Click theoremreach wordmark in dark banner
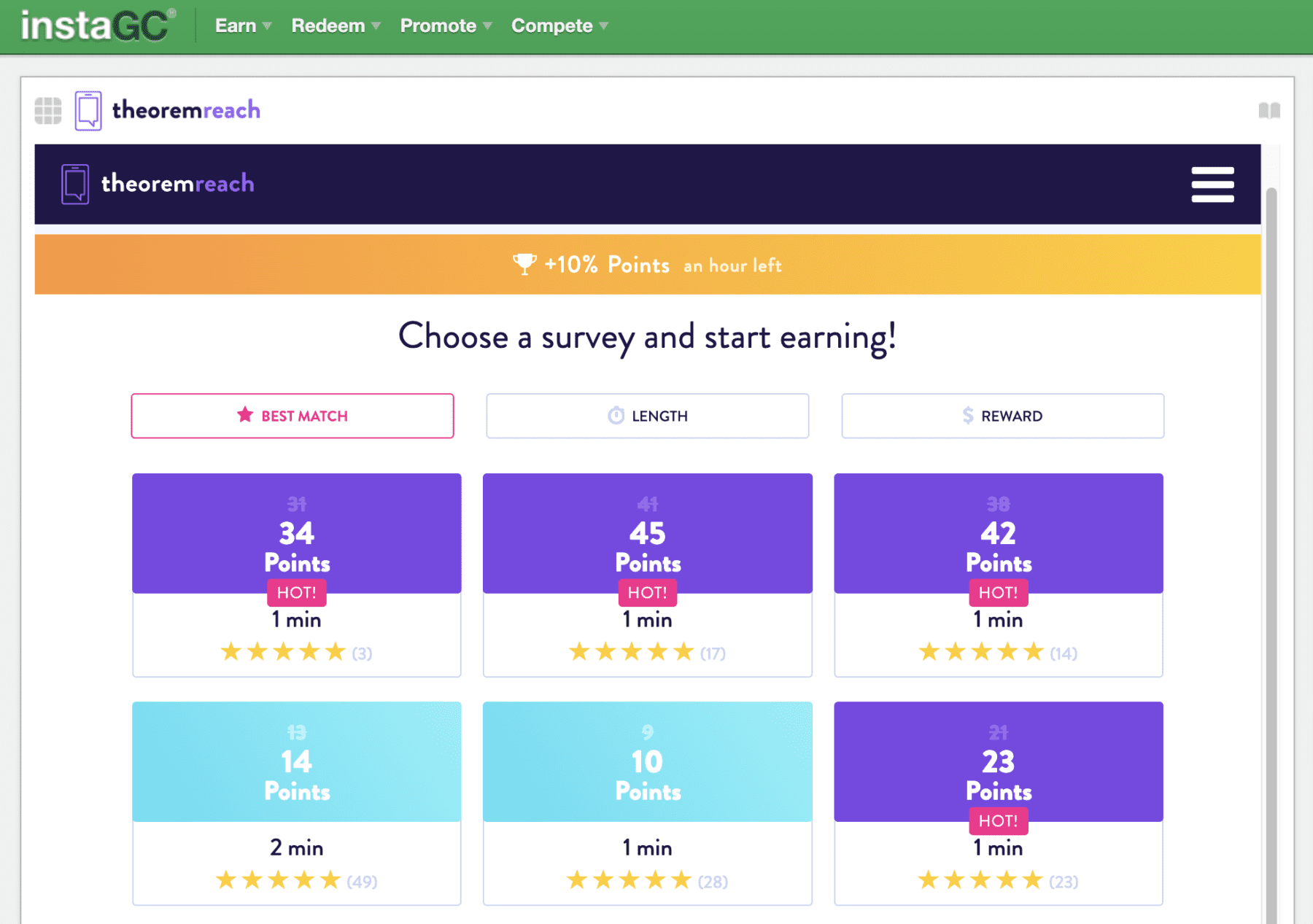The height and width of the screenshot is (924, 1313). [177, 184]
